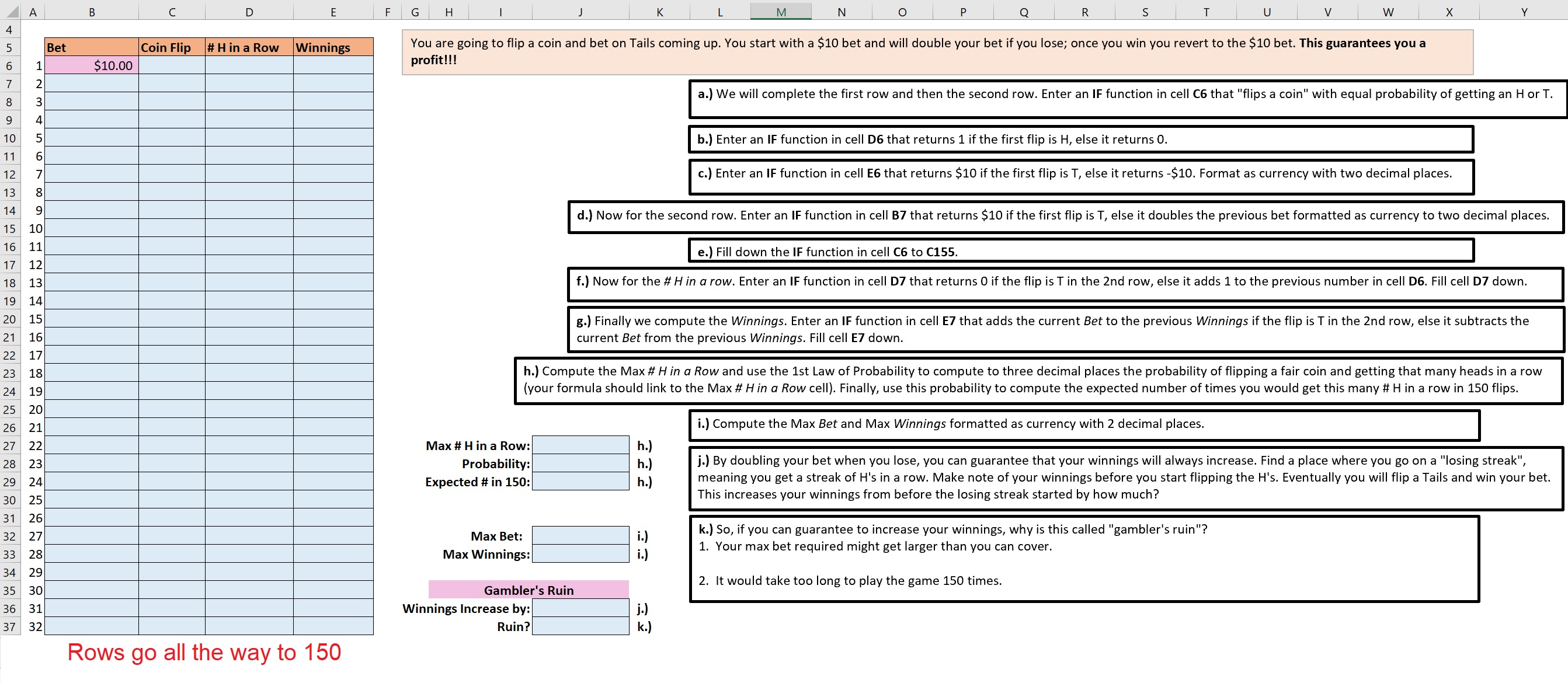Click the Max Winnings input box
This screenshot has width=1568, height=683.
(x=579, y=553)
